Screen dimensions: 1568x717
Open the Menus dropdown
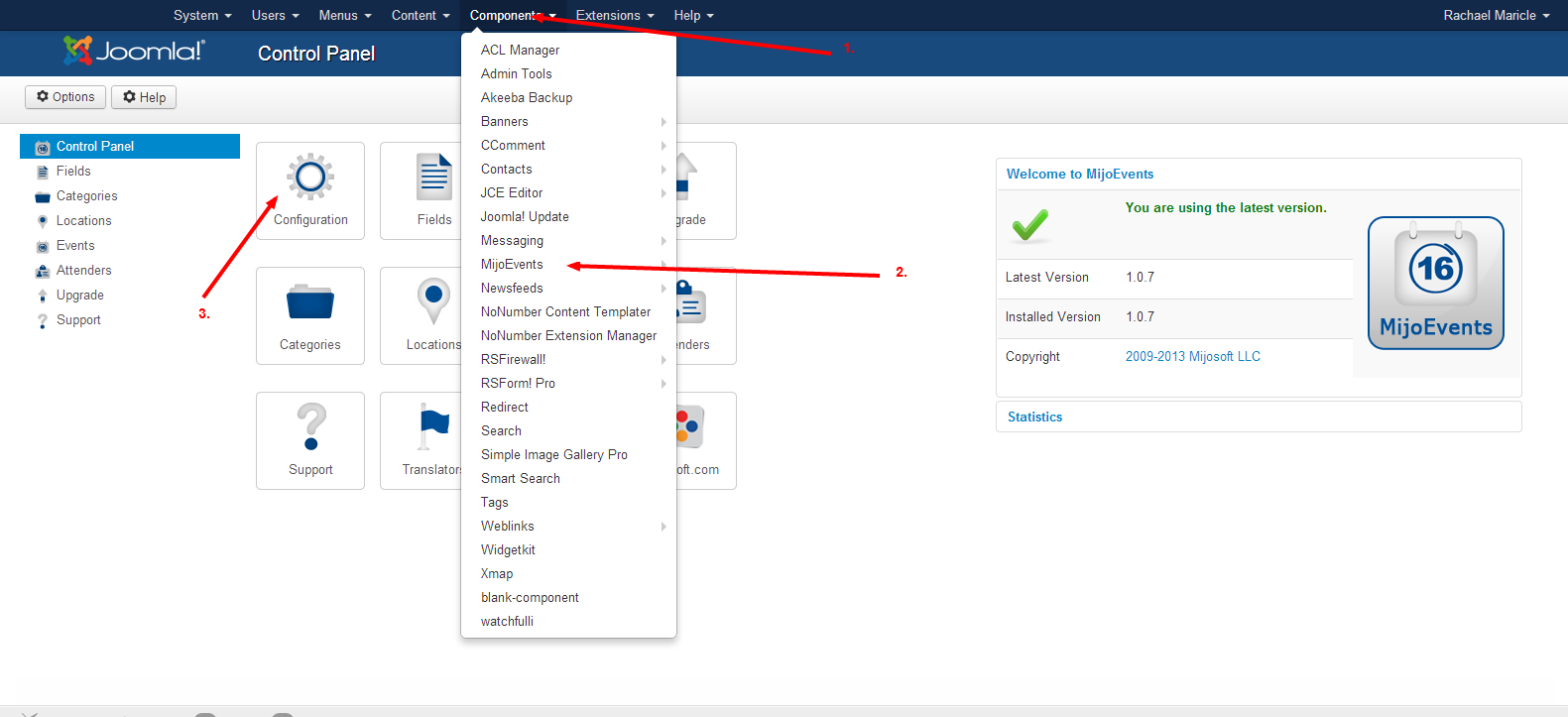pyautogui.click(x=345, y=16)
